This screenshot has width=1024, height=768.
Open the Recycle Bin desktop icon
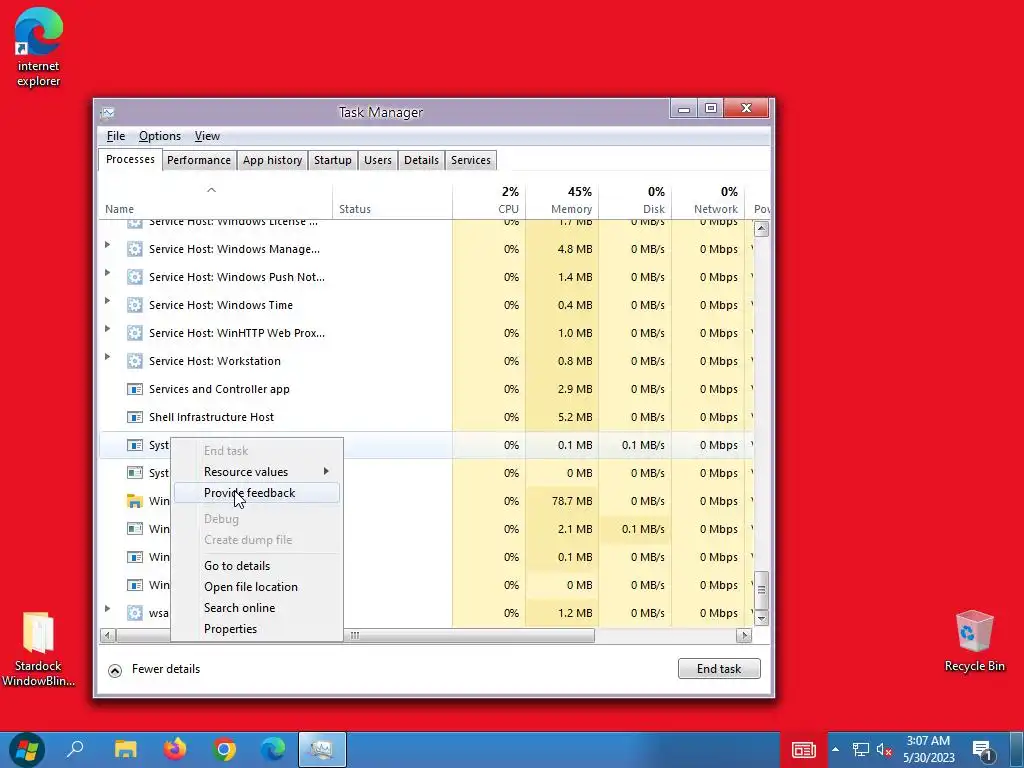tap(974, 640)
